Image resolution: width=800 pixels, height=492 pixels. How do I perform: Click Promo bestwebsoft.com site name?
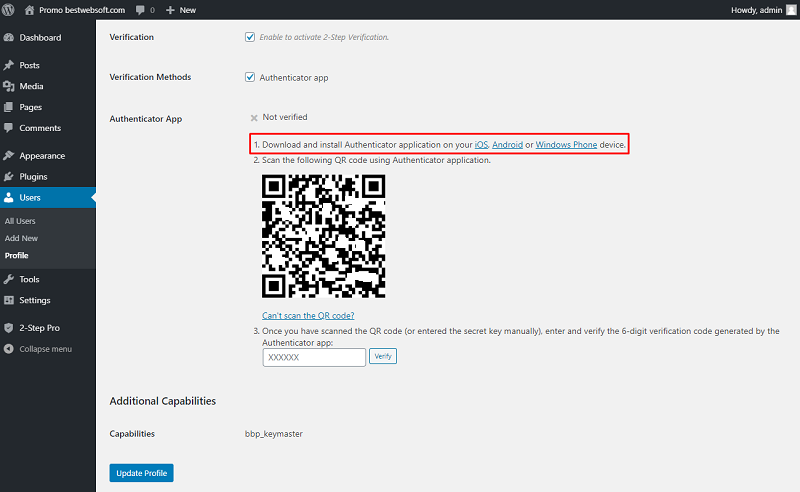click(82, 10)
